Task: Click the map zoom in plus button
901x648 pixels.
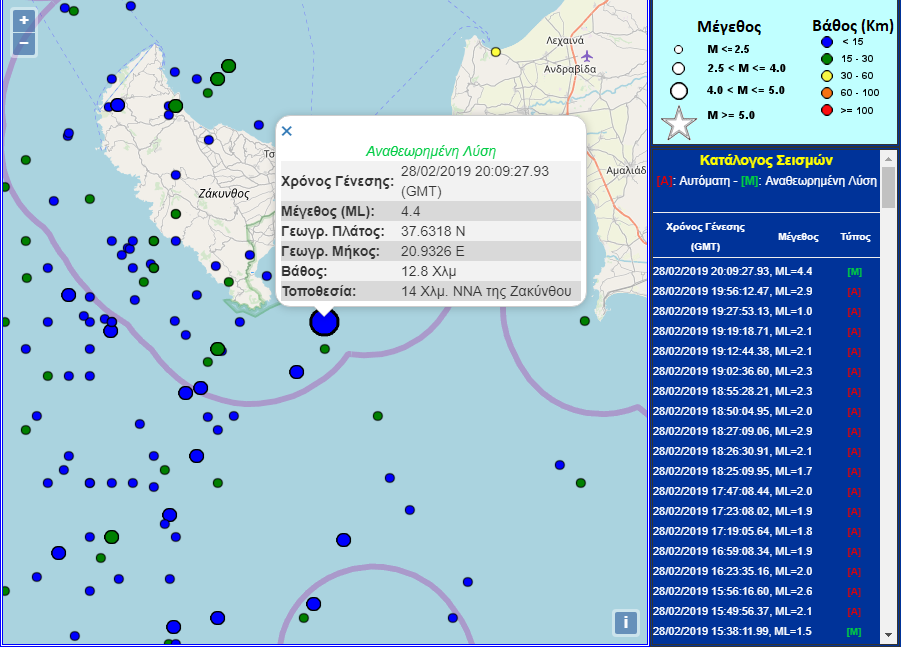Action: [24, 20]
